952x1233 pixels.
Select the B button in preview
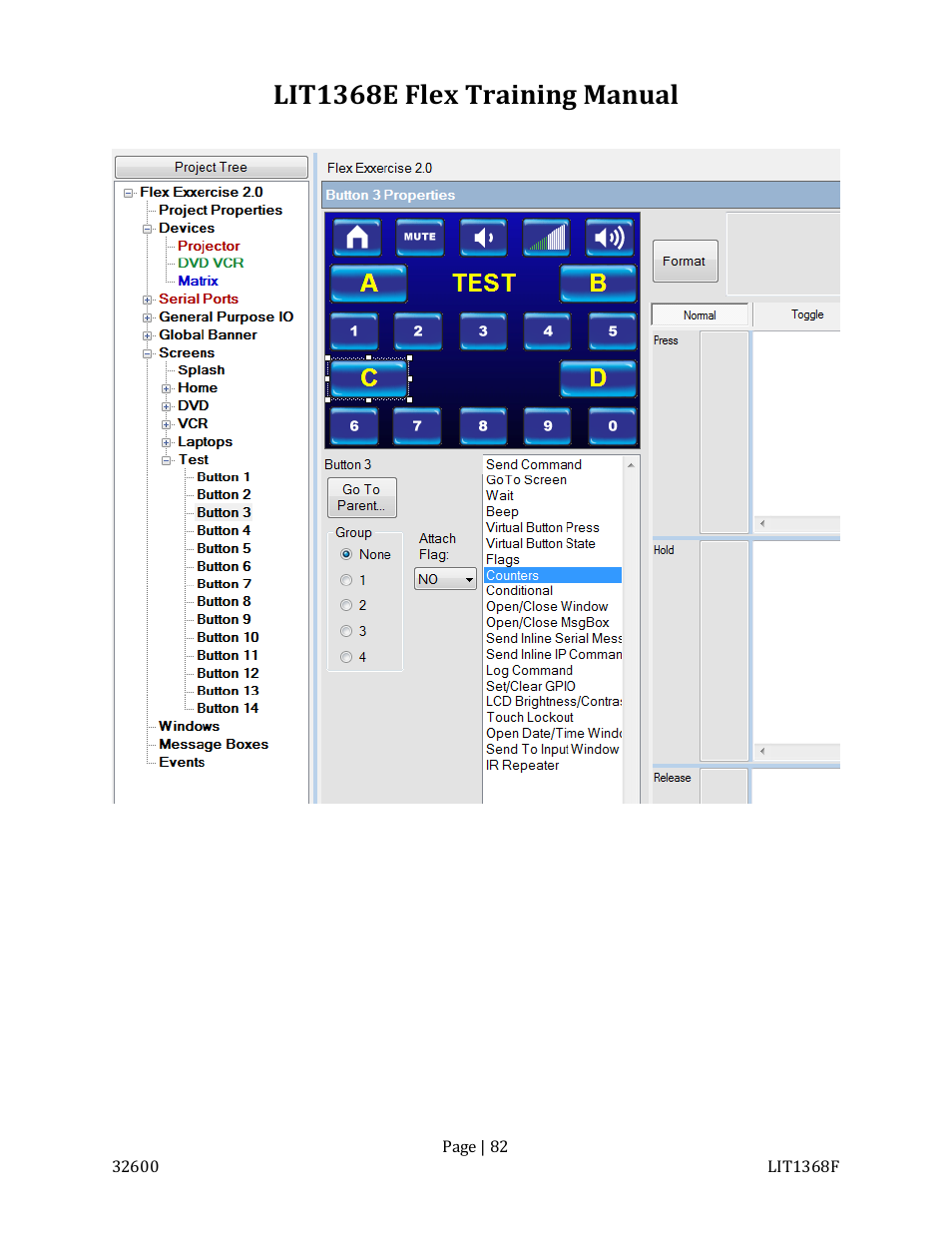click(x=598, y=284)
